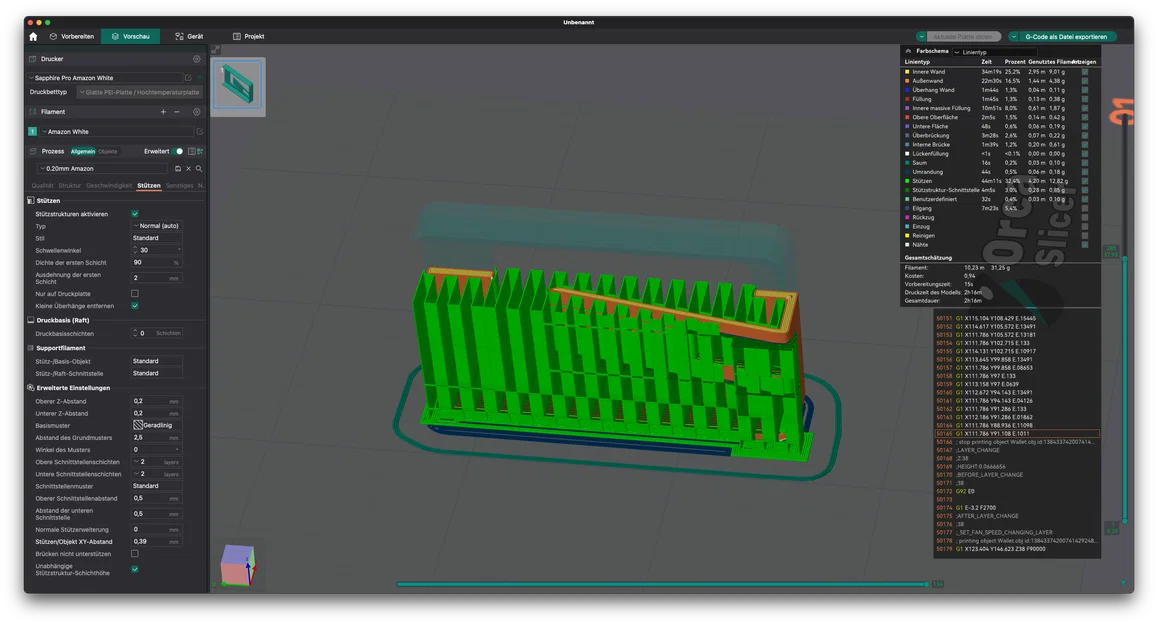Disable 'Kleine Überhänge entfernen'
Screen dimensions: 1158x625
click(135, 305)
